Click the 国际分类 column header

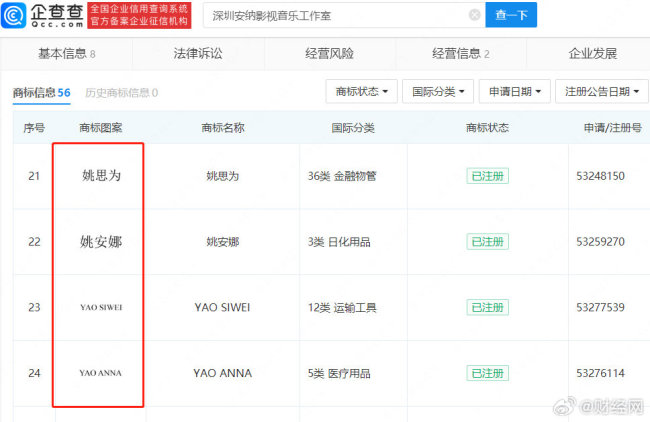pyautogui.click(x=353, y=128)
